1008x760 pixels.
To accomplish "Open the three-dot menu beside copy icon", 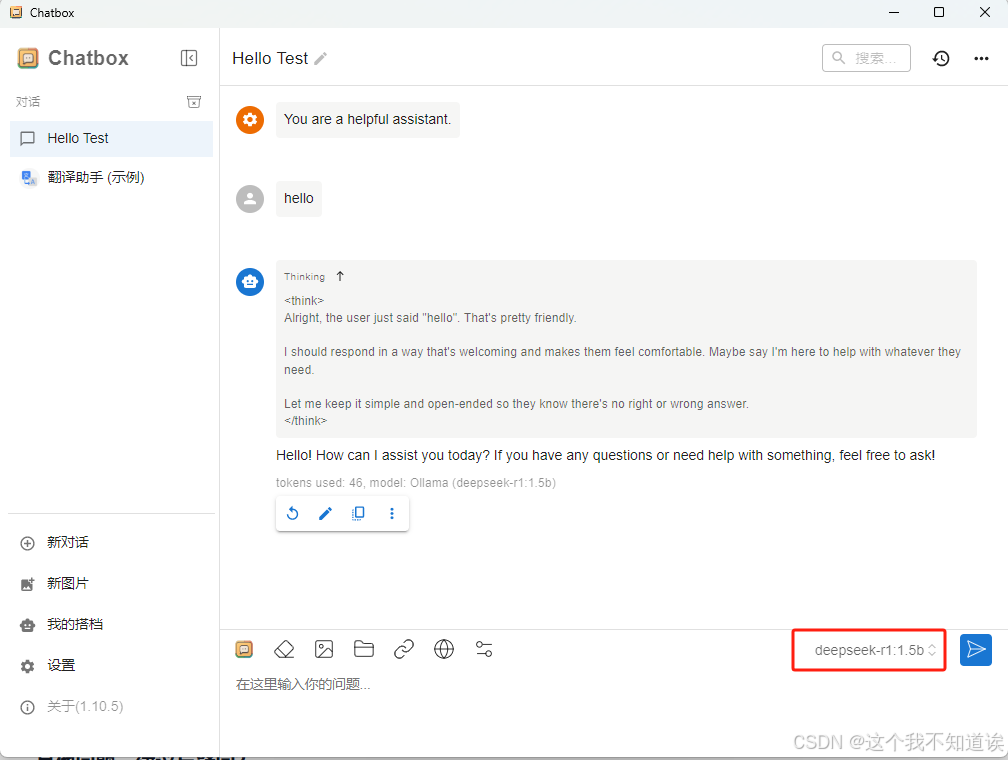I will (392, 513).
